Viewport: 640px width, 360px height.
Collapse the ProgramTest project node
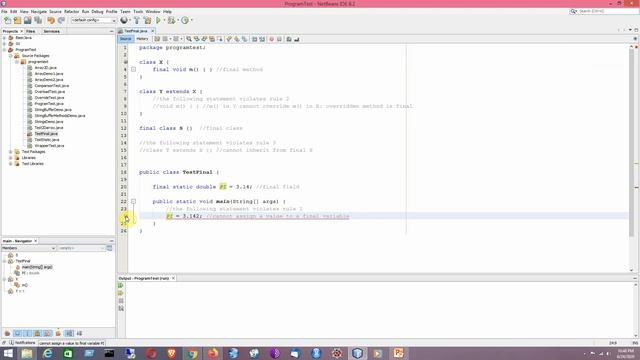pyautogui.click(x=4, y=50)
